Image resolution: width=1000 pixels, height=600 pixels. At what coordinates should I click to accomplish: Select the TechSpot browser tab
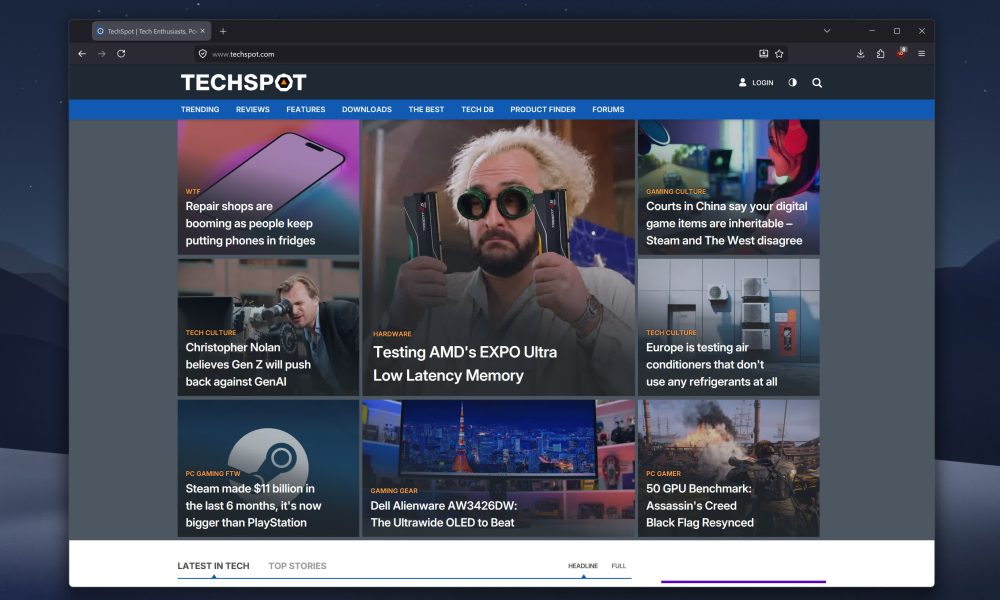(x=151, y=31)
